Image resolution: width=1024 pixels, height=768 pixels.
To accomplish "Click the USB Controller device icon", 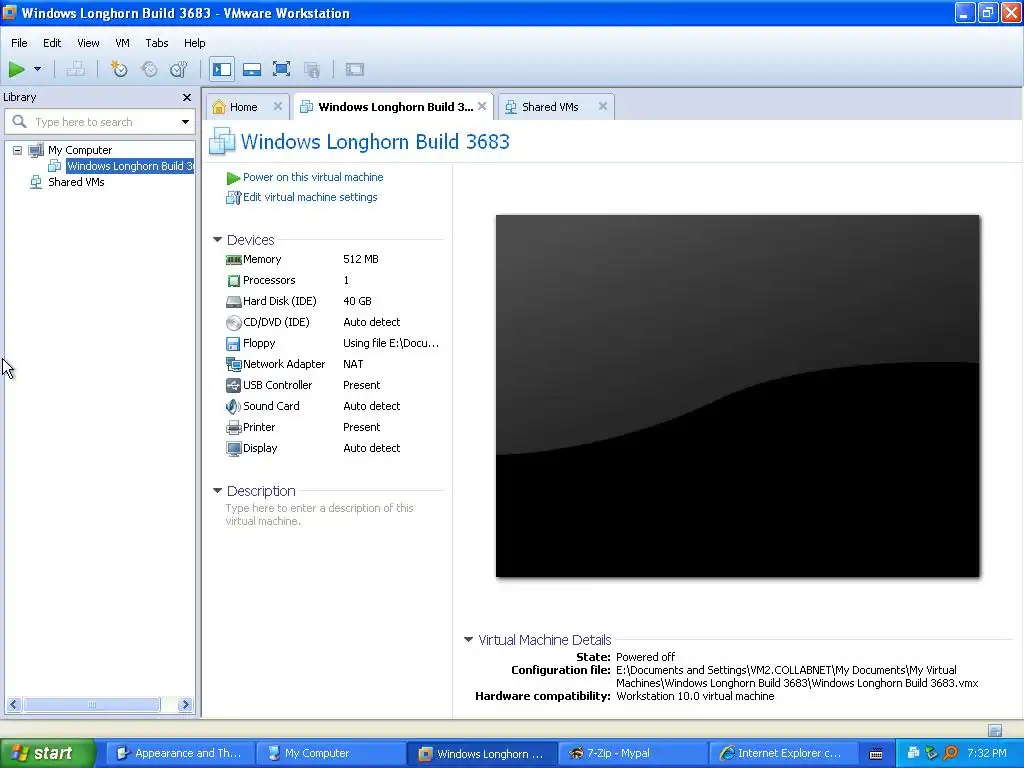I will click(233, 385).
